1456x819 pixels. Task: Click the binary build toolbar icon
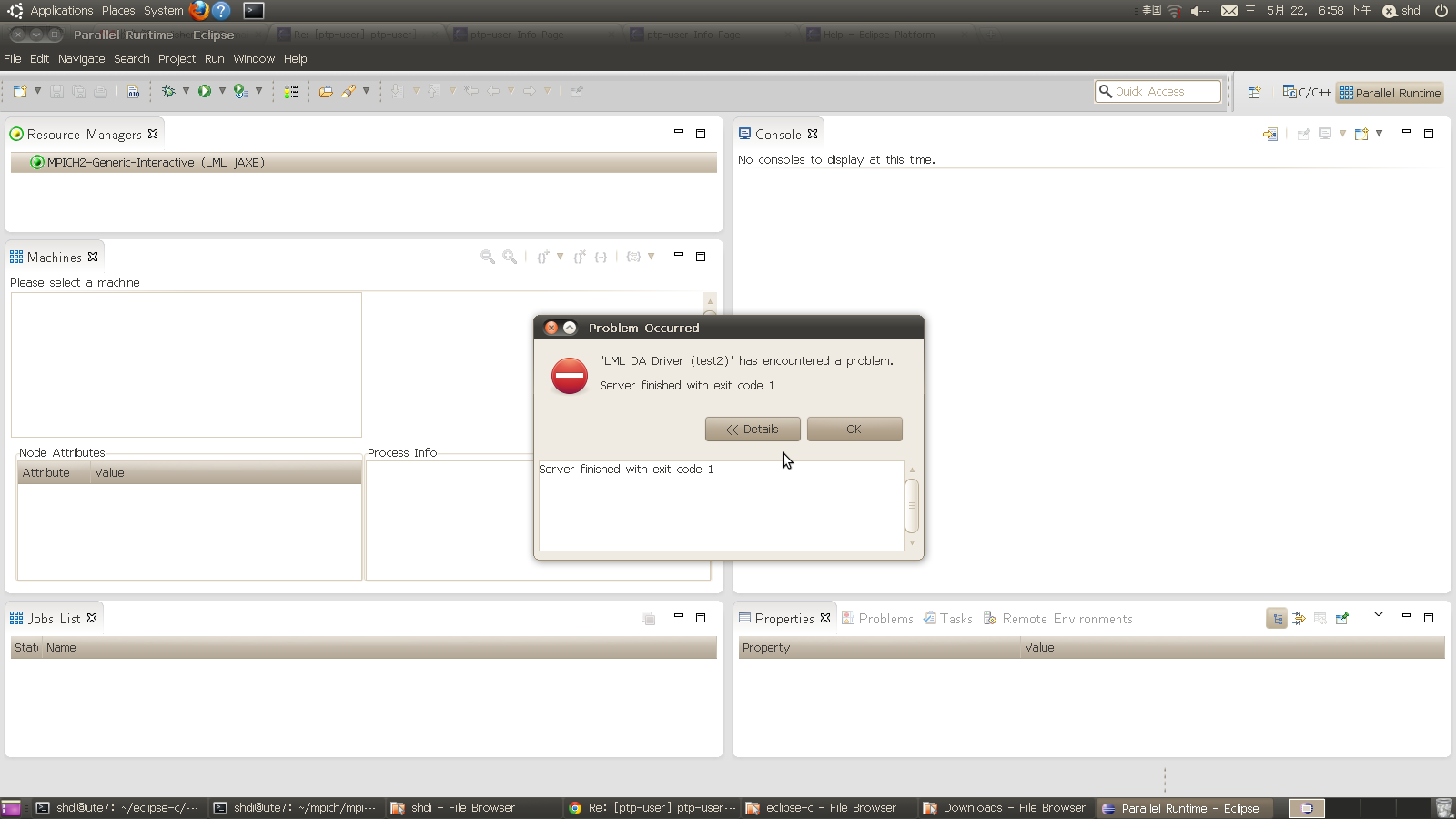[x=134, y=92]
